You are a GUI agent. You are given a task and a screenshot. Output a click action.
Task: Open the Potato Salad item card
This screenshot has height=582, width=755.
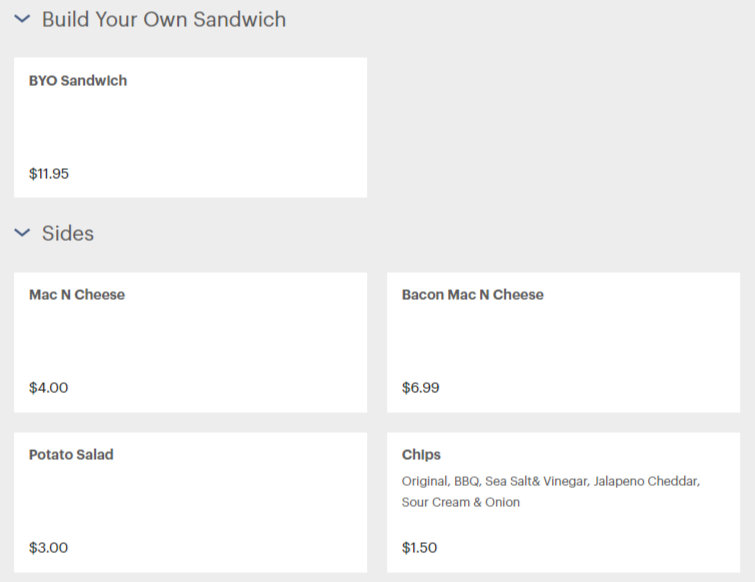click(191, 502)
